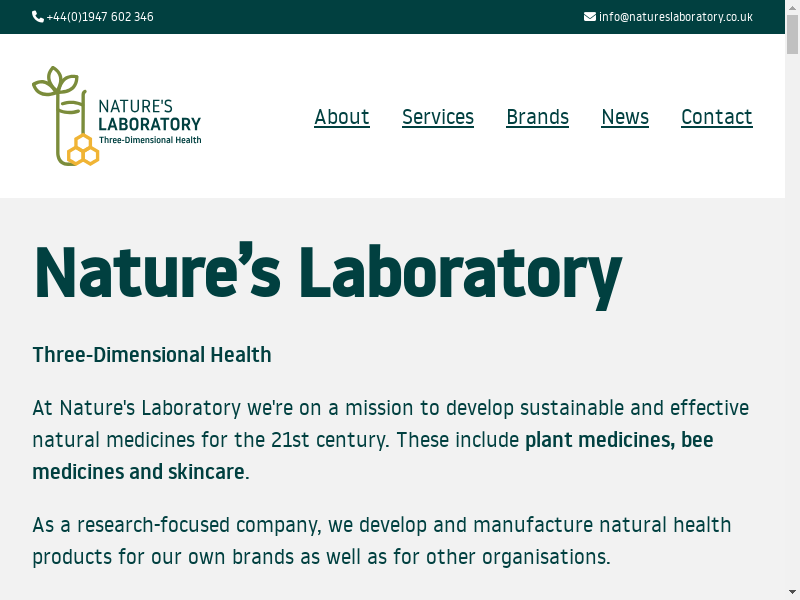This screenshot has height=600, width=800.
Task: Go to the Services menu item
Action: pos(438,117)
